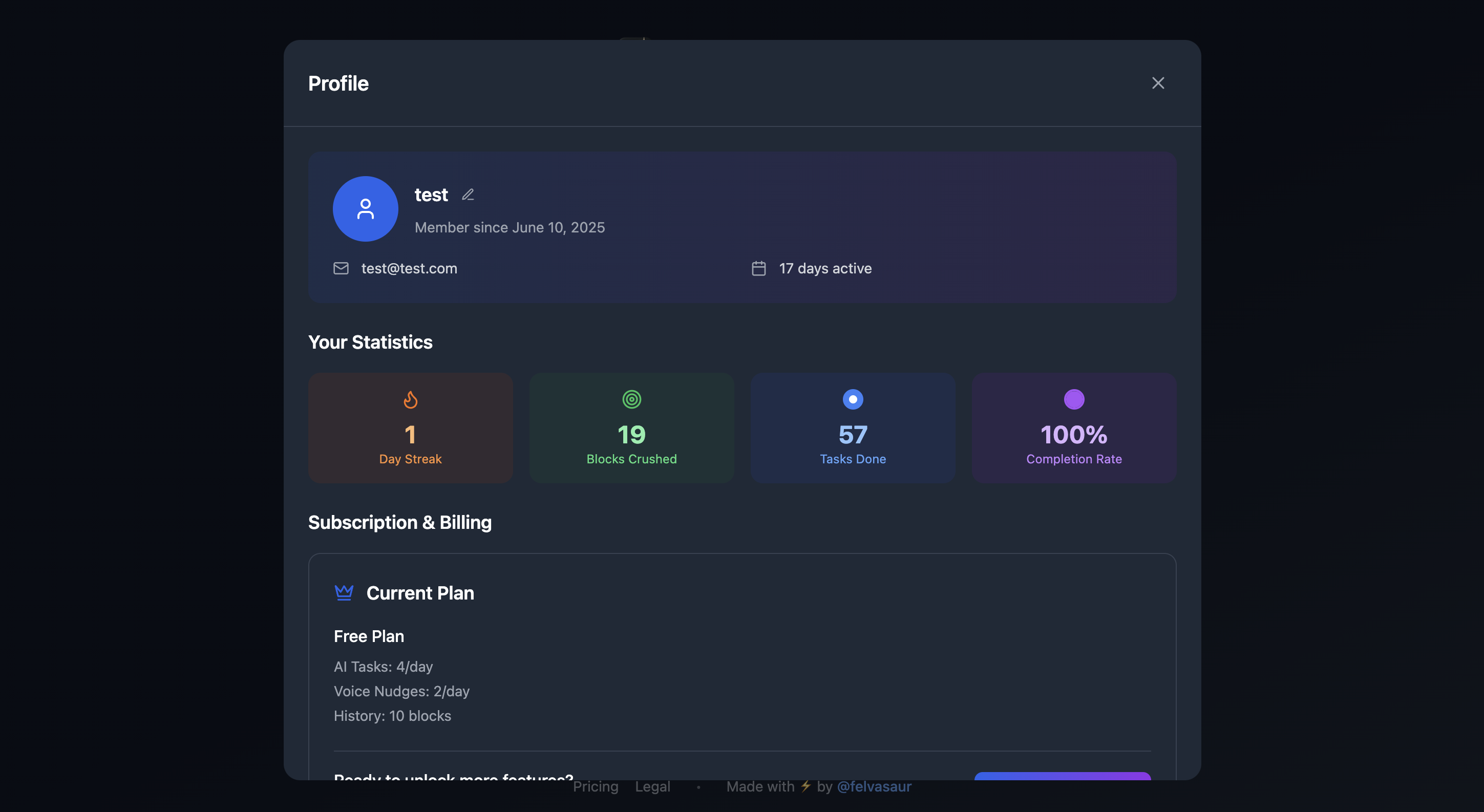Click the purple Completion Rate circle icon
The image size is (1484, 812).
pyautogui.click(x=1074, y=399)
